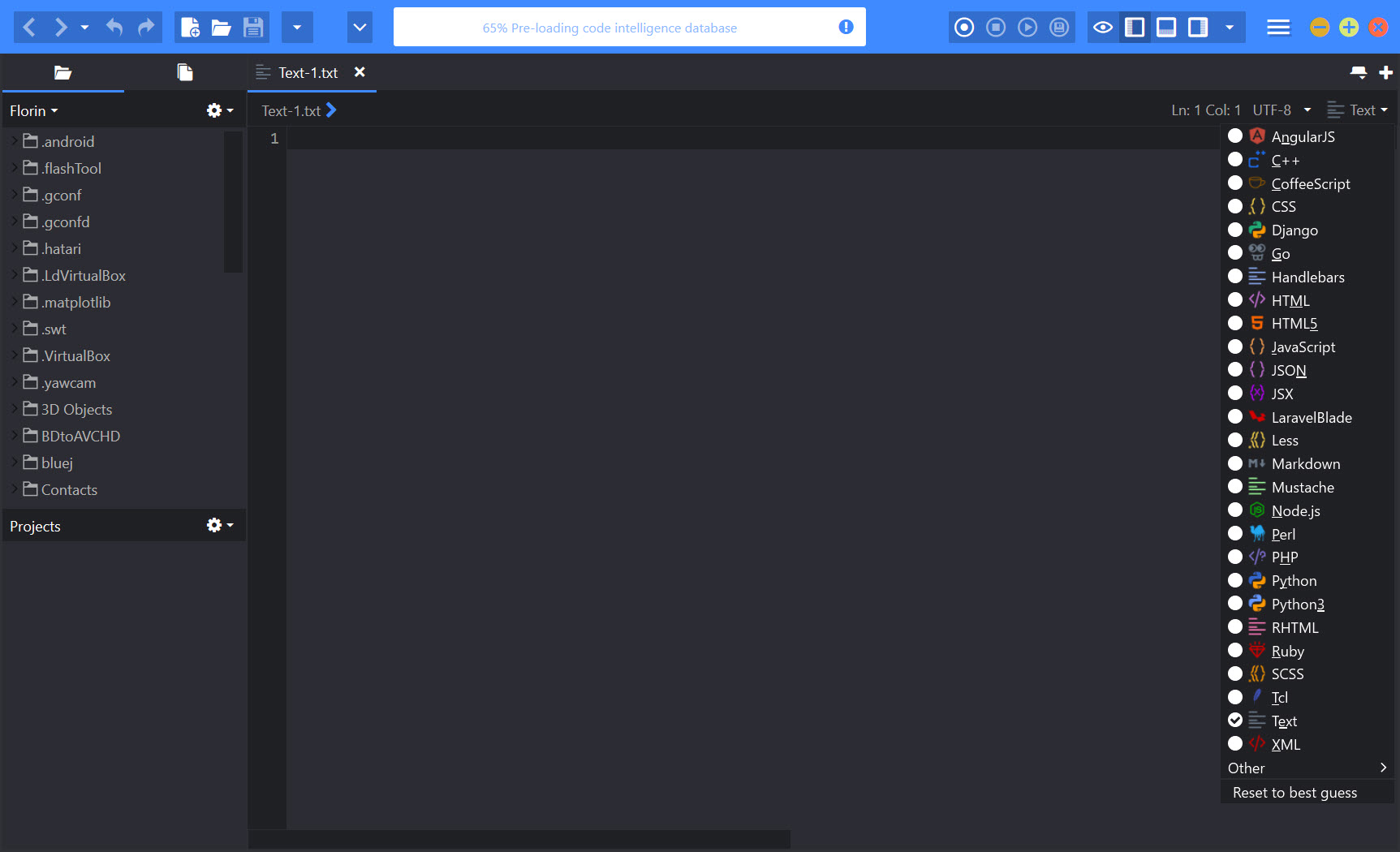The height and width of the screenshot is (852, 1400).
Task: Click the pre-loading code intelligence progress bar
Action: point(629,27)
